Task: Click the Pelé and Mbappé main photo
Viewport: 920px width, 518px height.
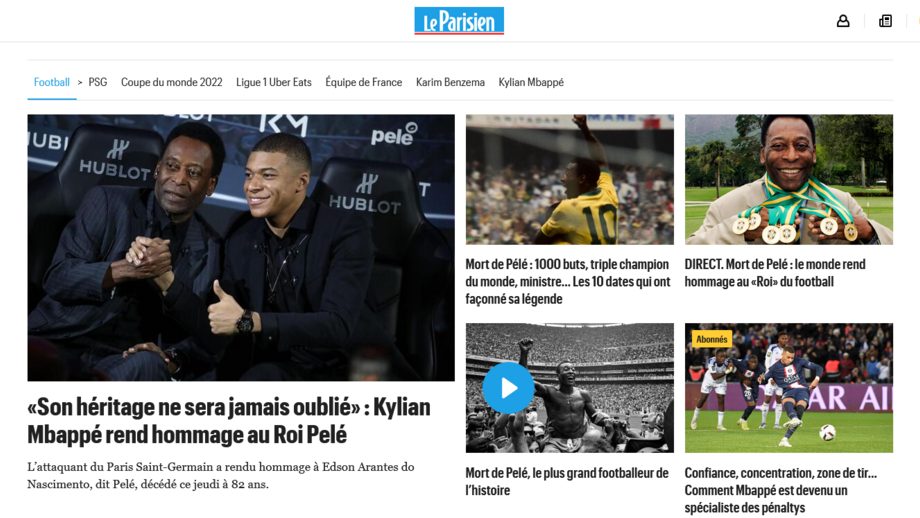Action: [241, 248]
